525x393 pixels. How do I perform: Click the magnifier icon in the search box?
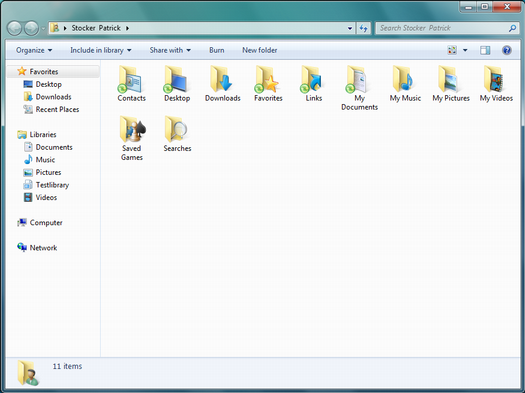pos(512,28)
